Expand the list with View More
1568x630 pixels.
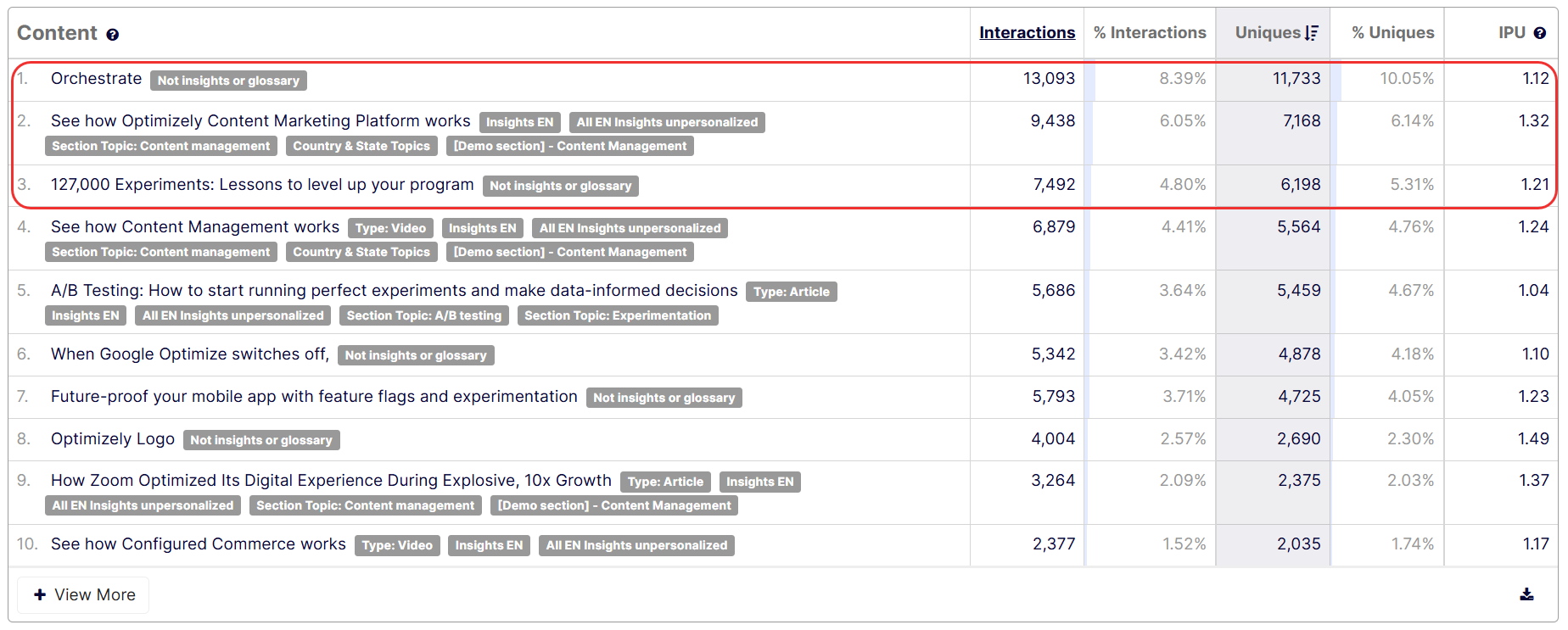(x=84, y=594)
